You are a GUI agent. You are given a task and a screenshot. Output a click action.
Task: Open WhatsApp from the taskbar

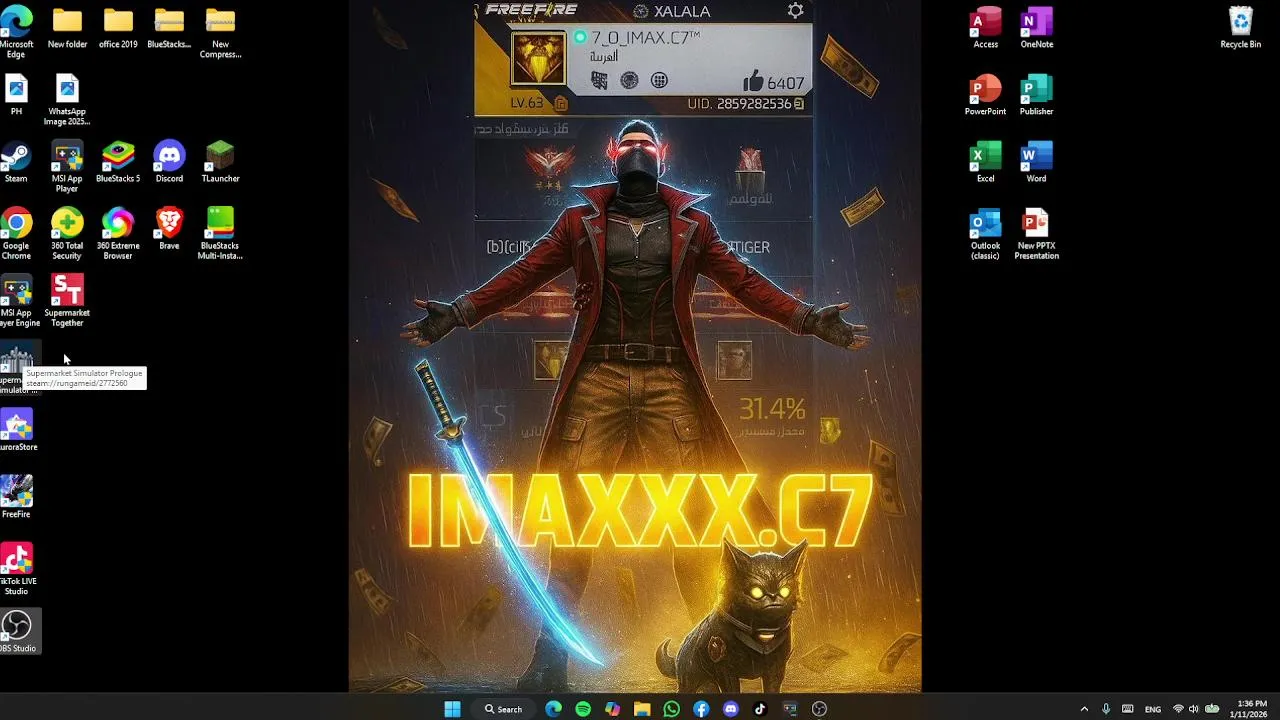click(671, 709)
